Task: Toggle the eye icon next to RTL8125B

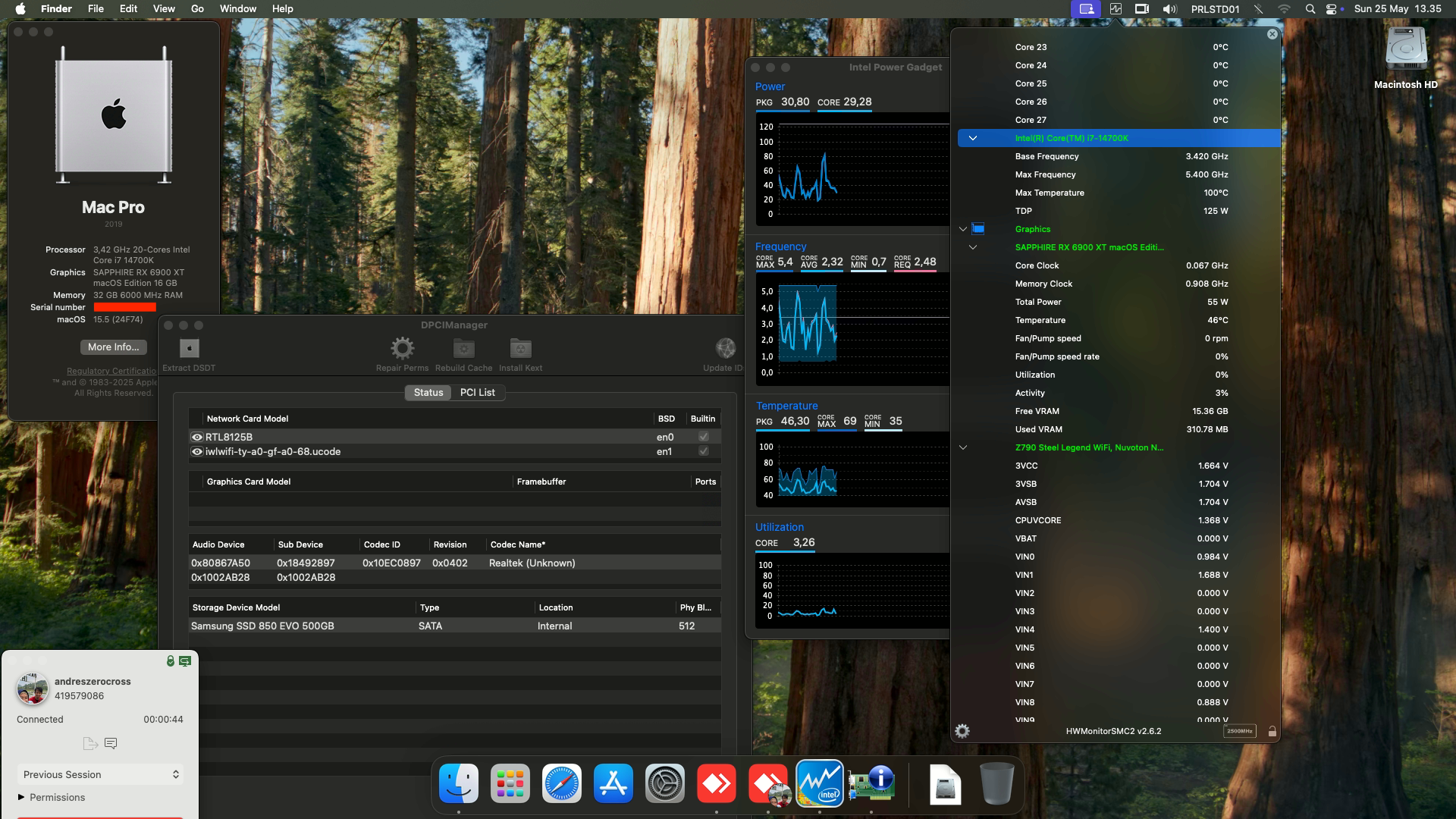Action: [196, 436]
